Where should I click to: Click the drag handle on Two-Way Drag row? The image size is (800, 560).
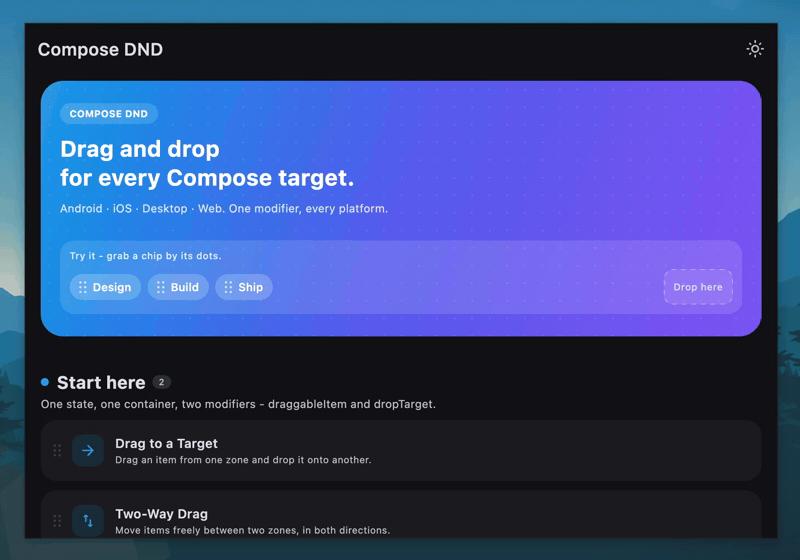pyautogui.click(x=57, y=521)
